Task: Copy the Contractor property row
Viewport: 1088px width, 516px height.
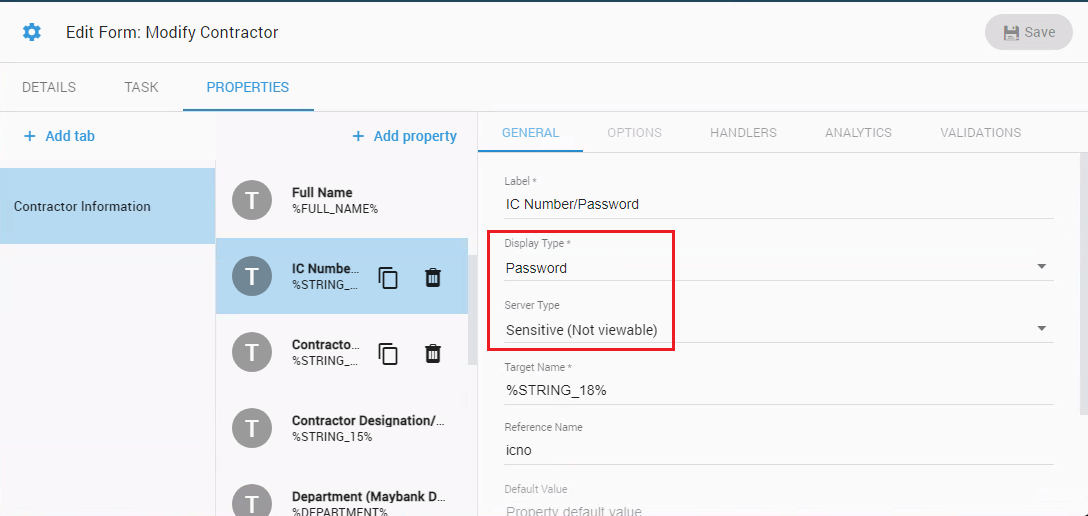Action: pos(388,353)
